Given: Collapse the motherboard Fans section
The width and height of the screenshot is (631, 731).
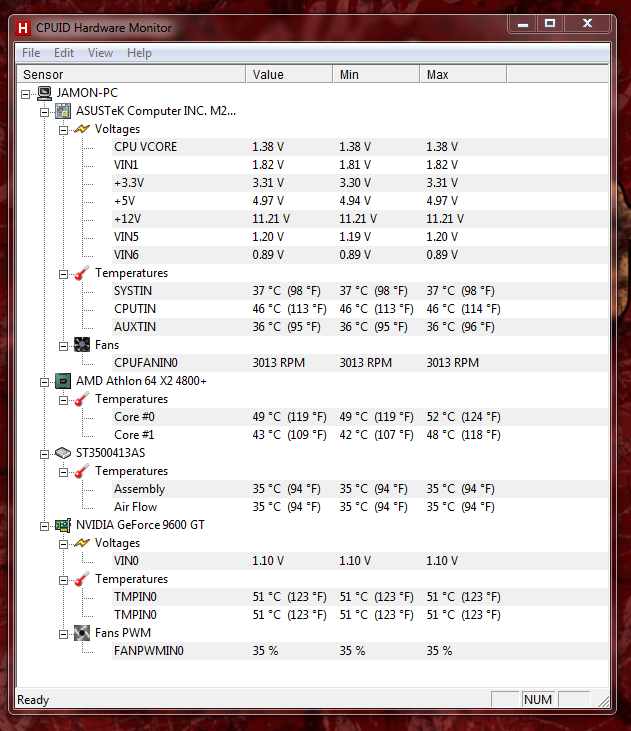Looking at the screenshot, I should tap(63, 346).
